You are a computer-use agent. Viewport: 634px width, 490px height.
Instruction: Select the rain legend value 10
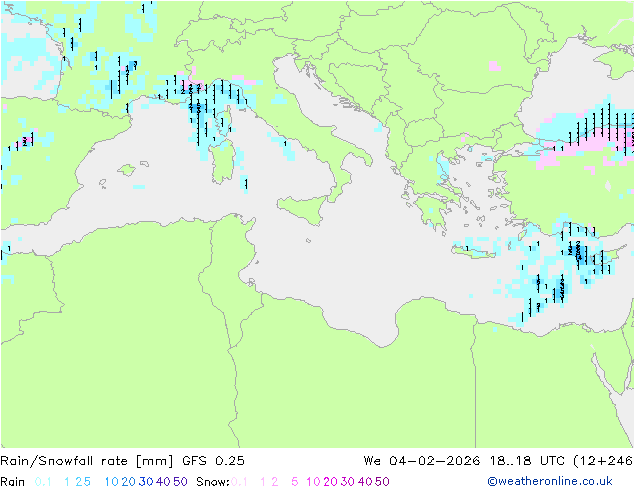pyautogui.click(x=112, y=482)
